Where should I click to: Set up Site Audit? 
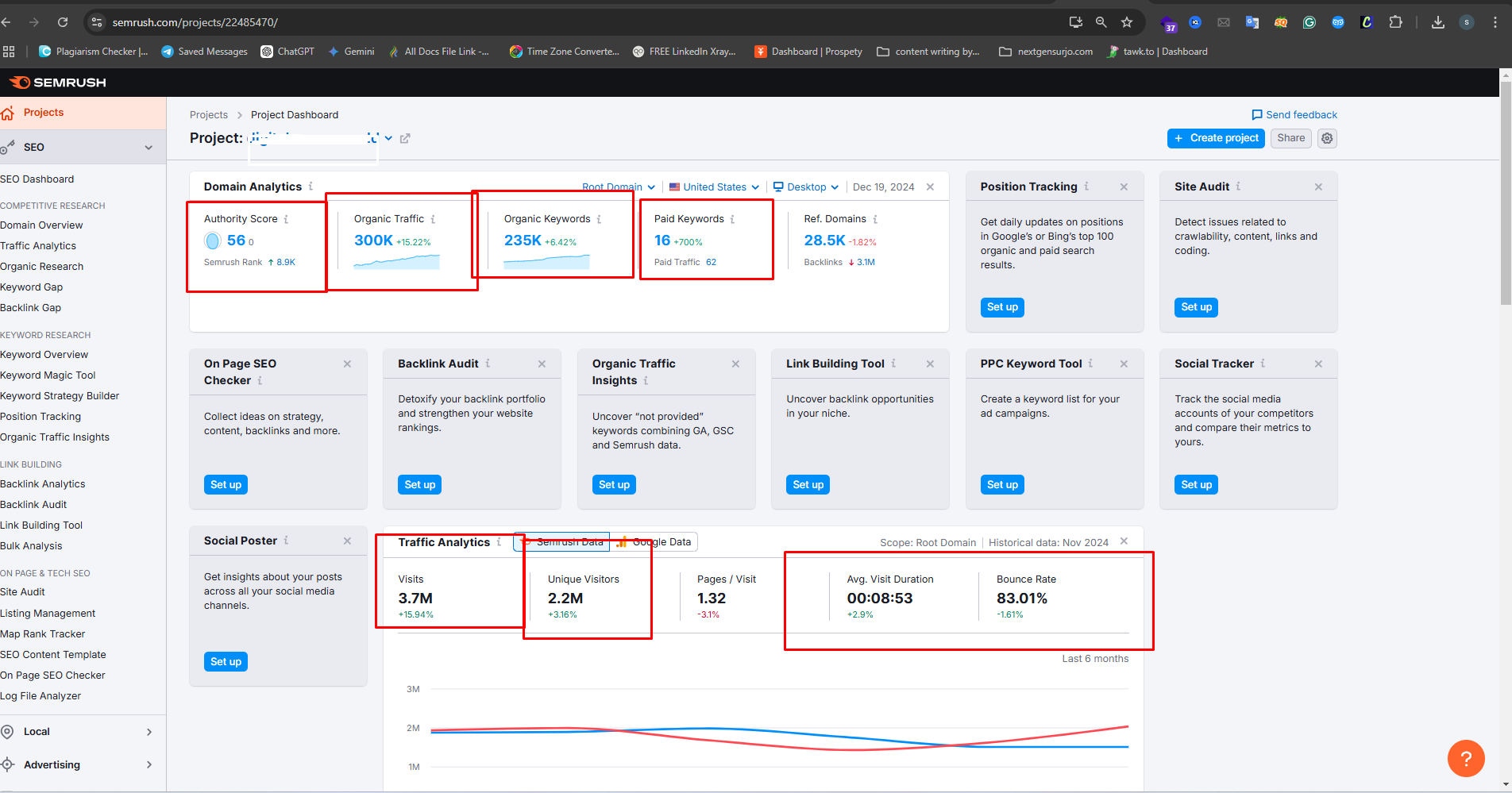pyautogui.click(x=1196, y=307)
